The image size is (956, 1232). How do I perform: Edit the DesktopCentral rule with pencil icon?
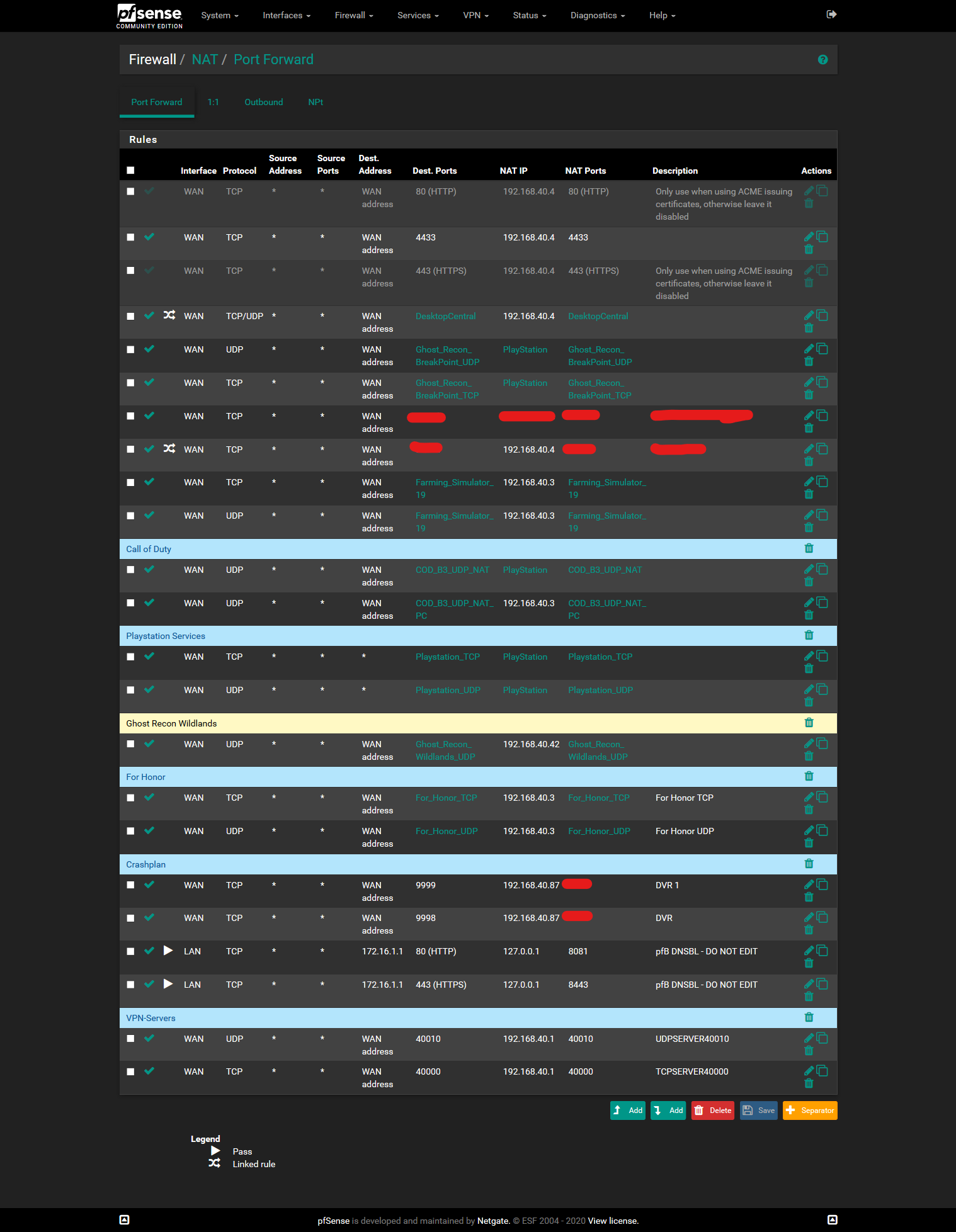809,315
